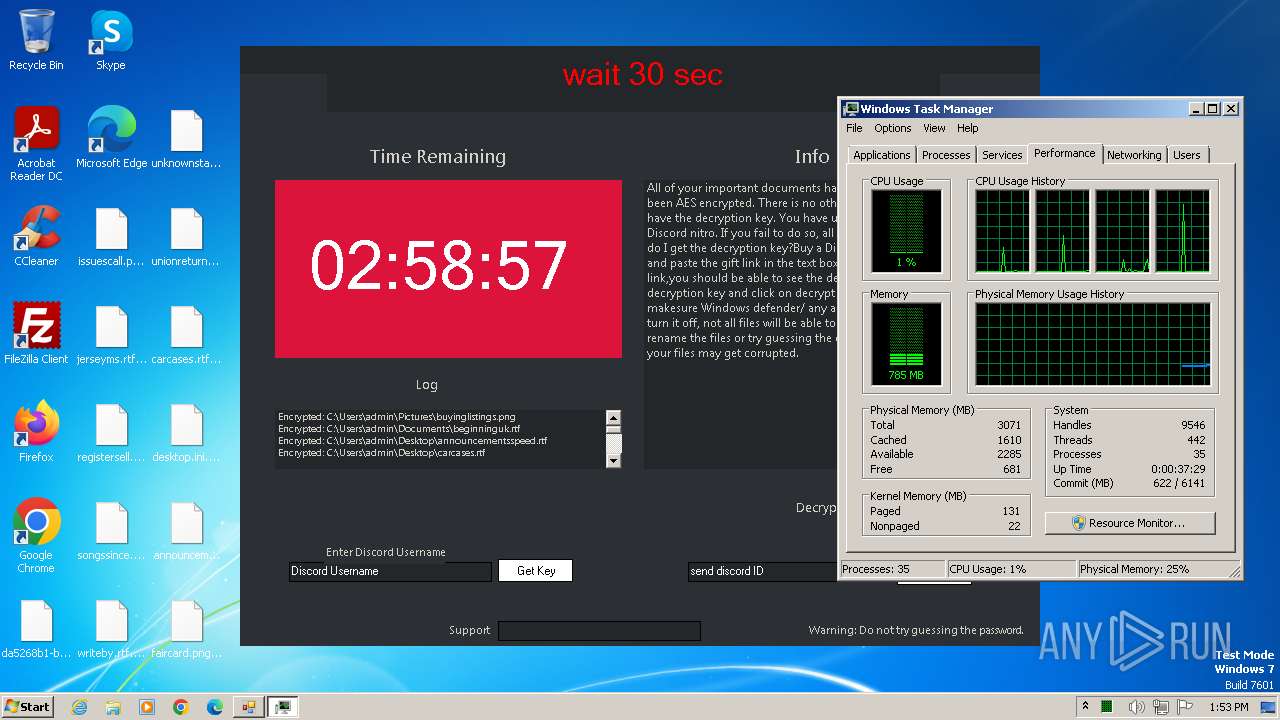Click the Memory usage meter
The height and width of the screenshot is (720, 1280).
(x=906, y=344)
